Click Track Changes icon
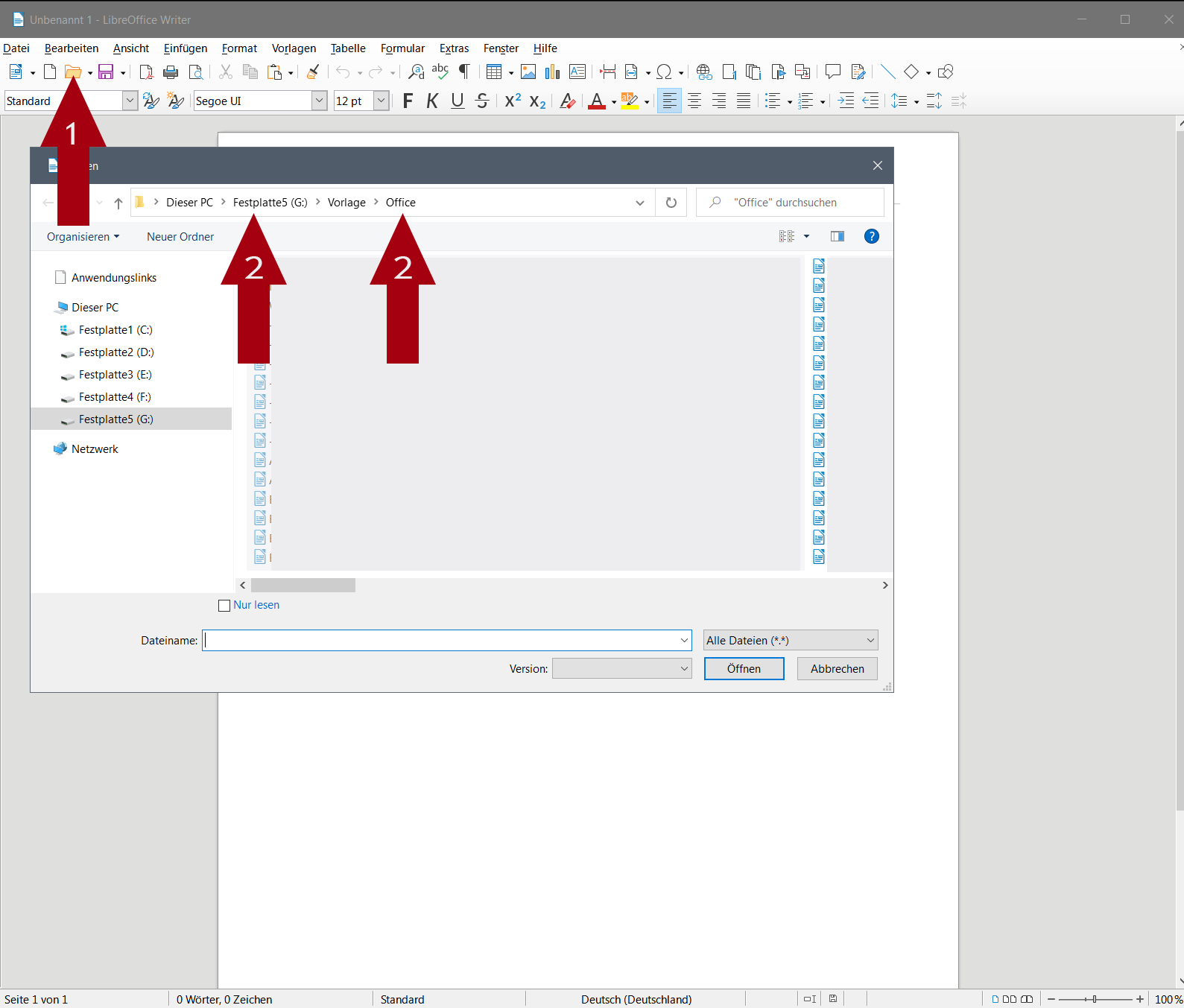 tap(858, 72)
